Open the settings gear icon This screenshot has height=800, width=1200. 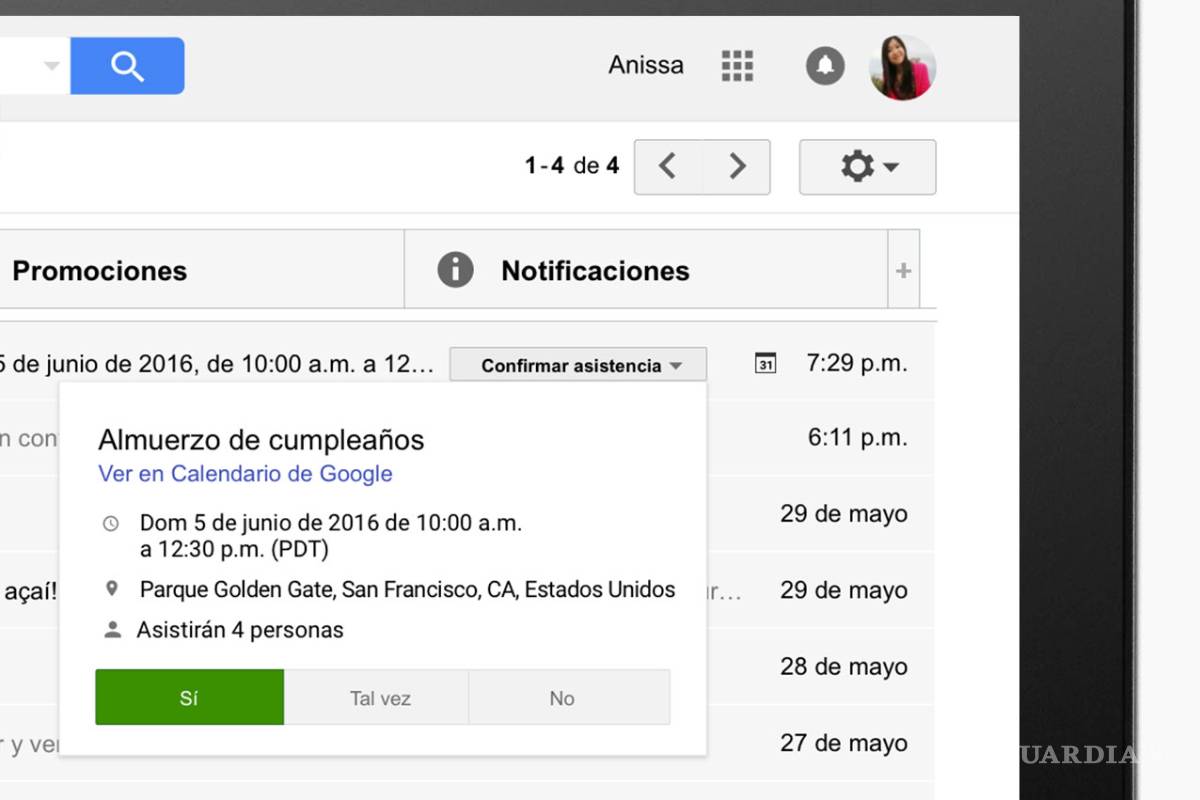pyautogui.click(x=858, y=167)
